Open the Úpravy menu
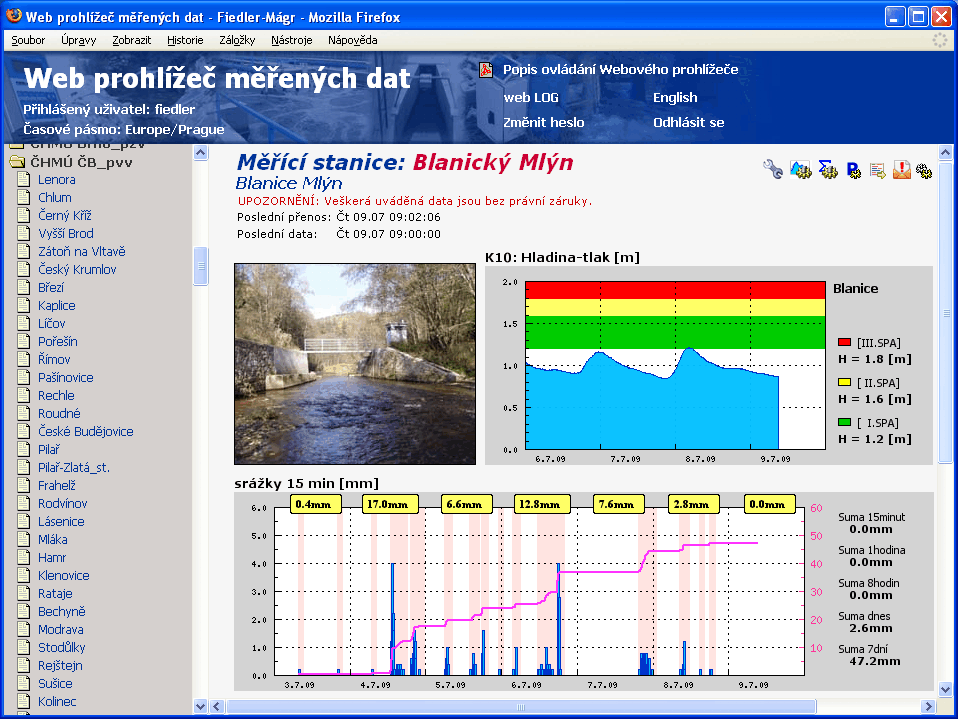Screen dimensions: 958x719 (x=79, y=40)
